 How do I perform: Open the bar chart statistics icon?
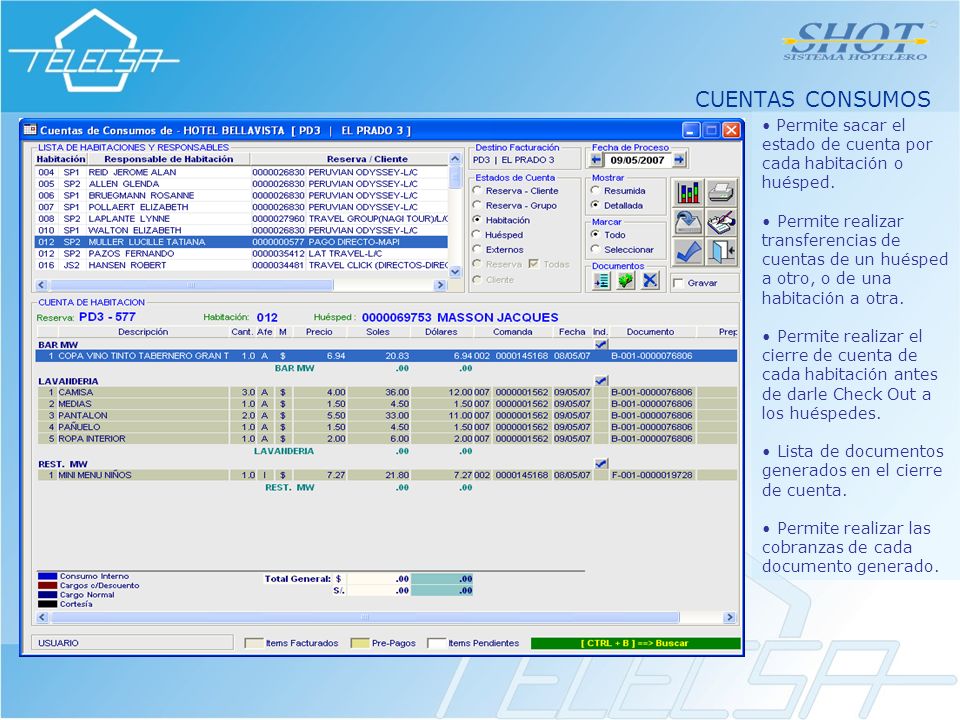(x=688, y=193)
